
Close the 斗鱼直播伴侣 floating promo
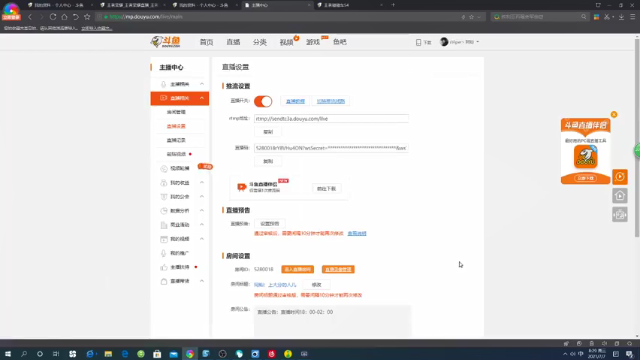pyautogui.click(x=614, y=114)
